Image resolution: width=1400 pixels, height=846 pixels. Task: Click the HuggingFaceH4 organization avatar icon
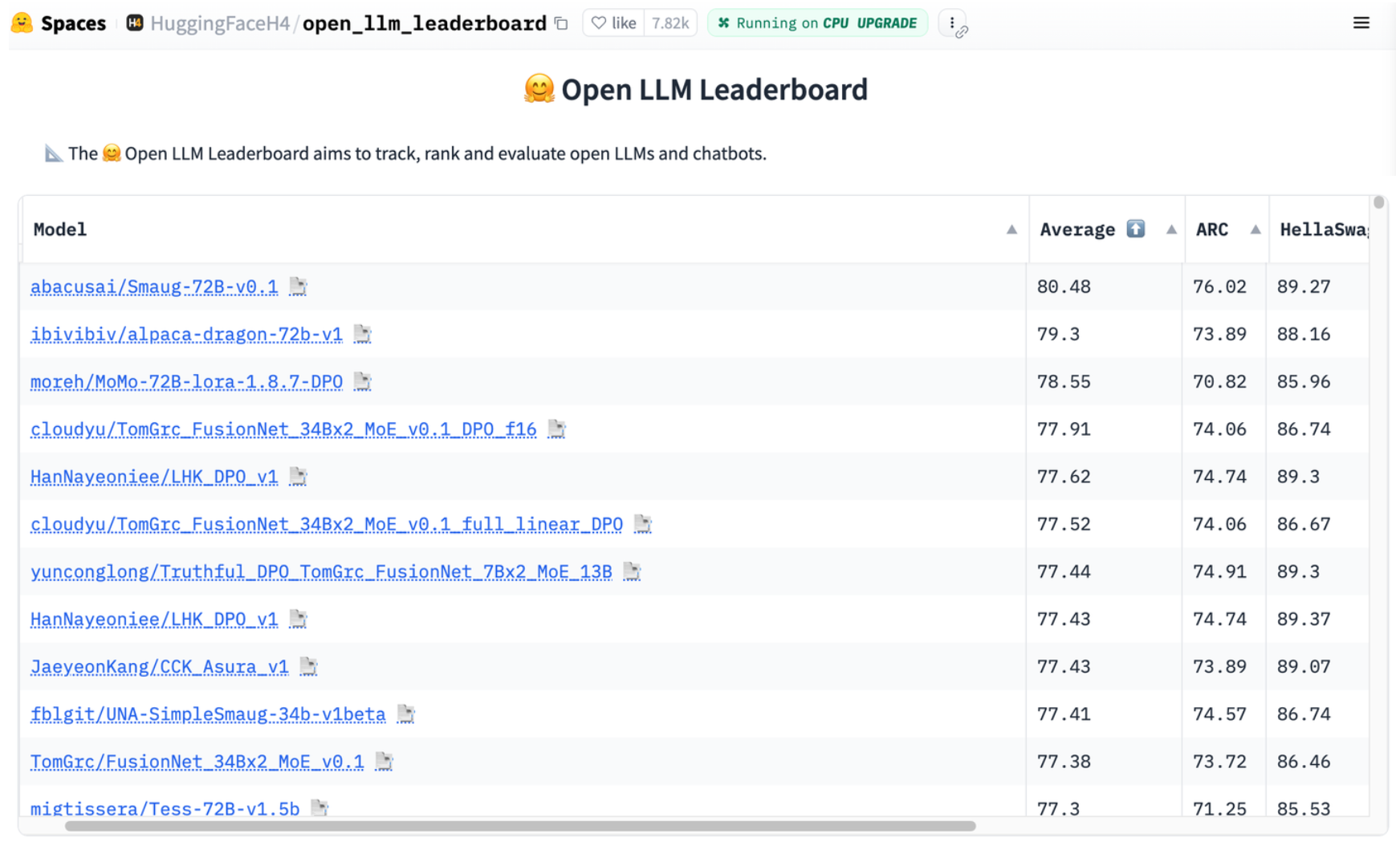pos(135,22)
